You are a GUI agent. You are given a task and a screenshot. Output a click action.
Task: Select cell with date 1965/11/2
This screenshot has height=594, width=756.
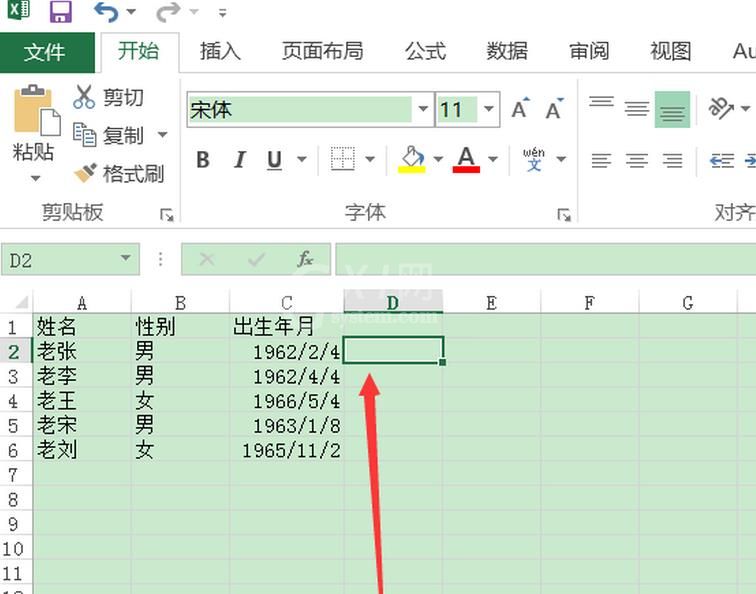(x=287, y=450)
